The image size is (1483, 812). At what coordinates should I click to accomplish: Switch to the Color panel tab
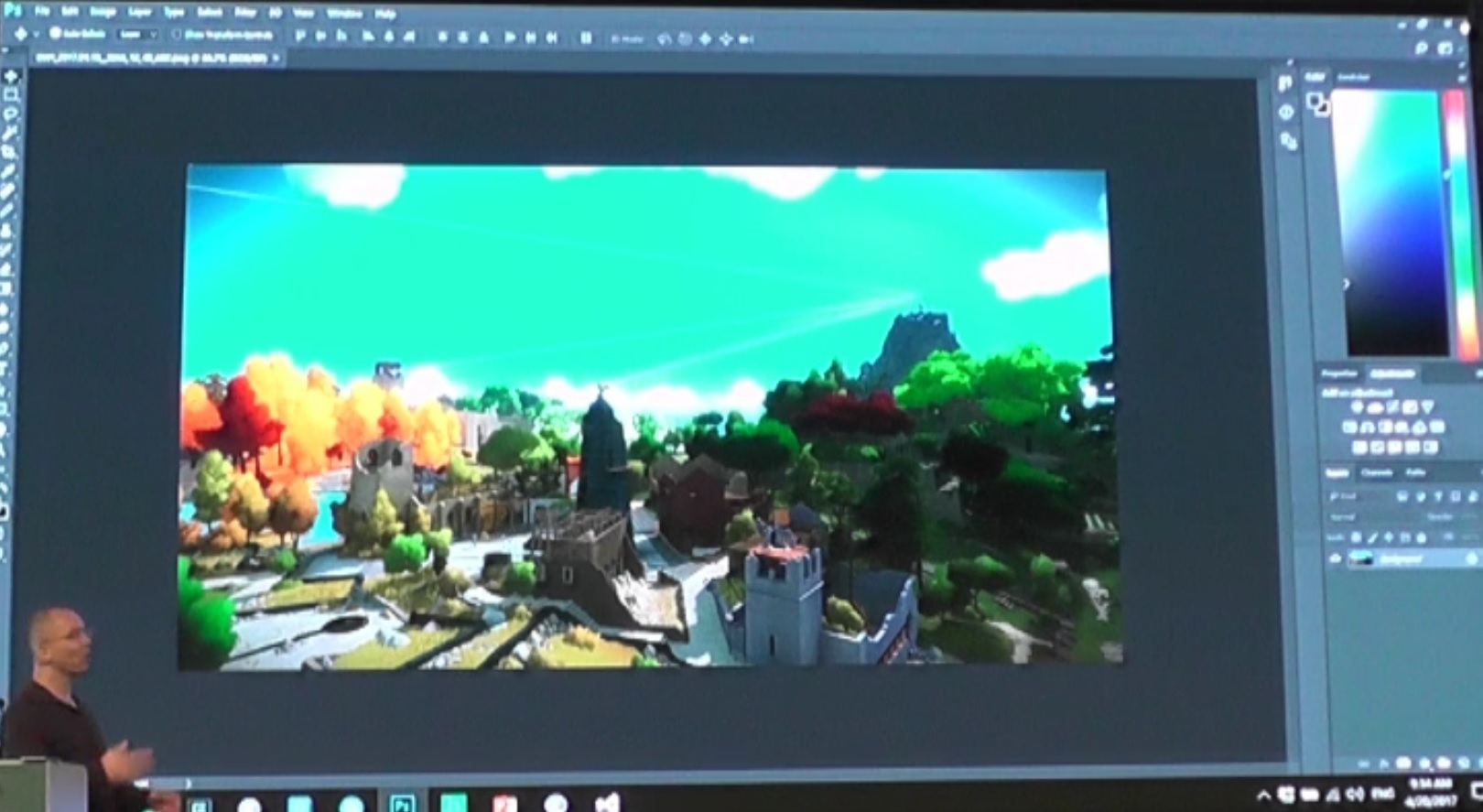click(1315, 77)
